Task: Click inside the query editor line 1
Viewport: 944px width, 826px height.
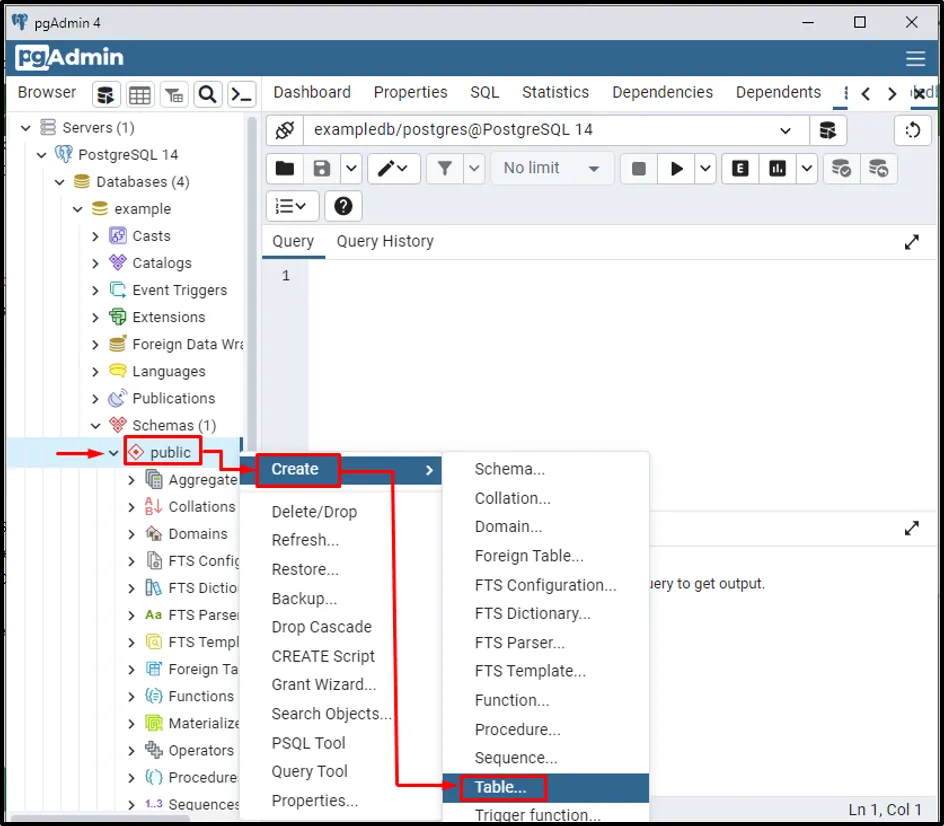Action: (600, 276)
